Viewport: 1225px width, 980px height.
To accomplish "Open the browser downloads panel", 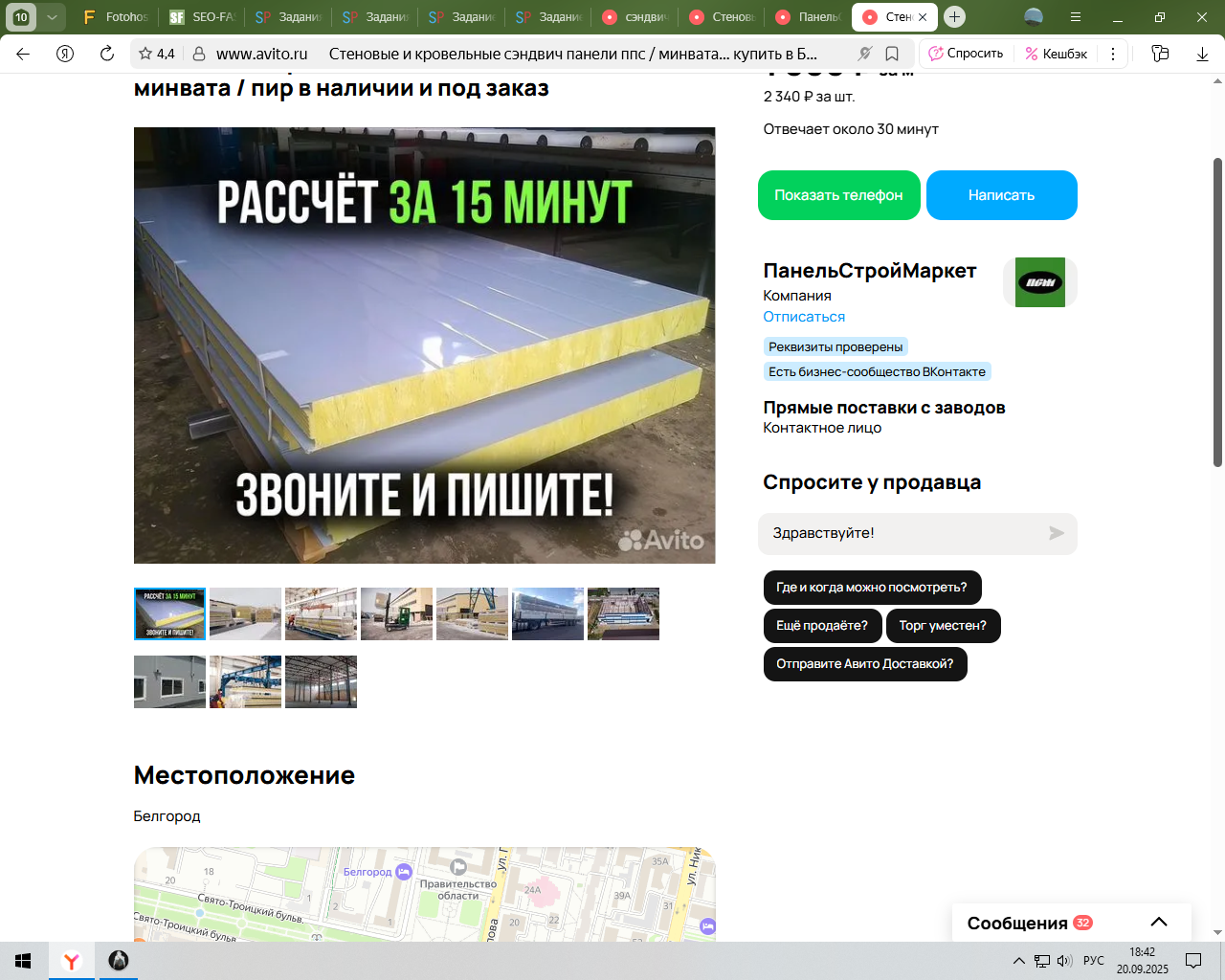I will pyautogui.click(x=1202, y=54).
